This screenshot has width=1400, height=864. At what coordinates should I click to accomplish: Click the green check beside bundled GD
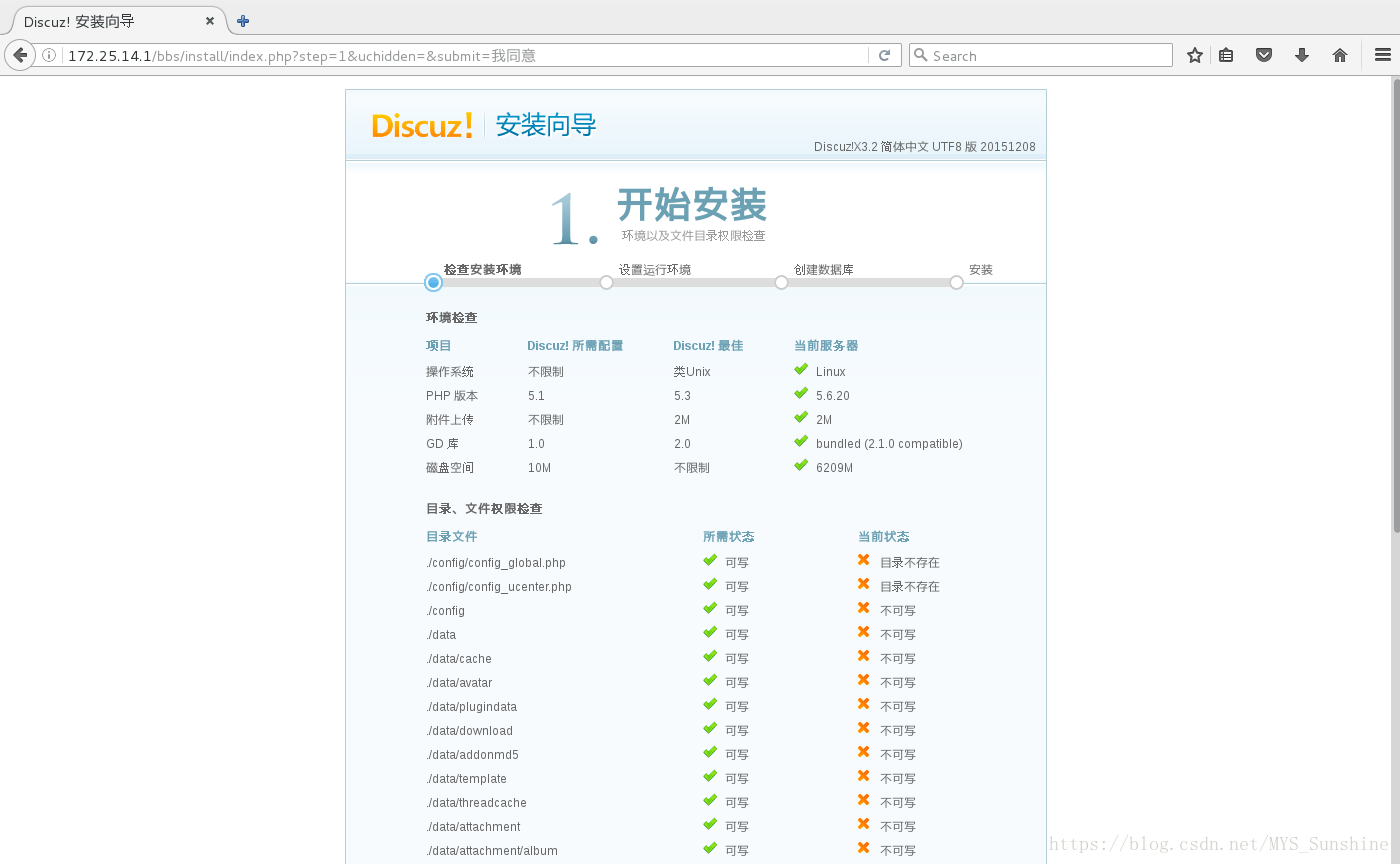tap(801, 441)
